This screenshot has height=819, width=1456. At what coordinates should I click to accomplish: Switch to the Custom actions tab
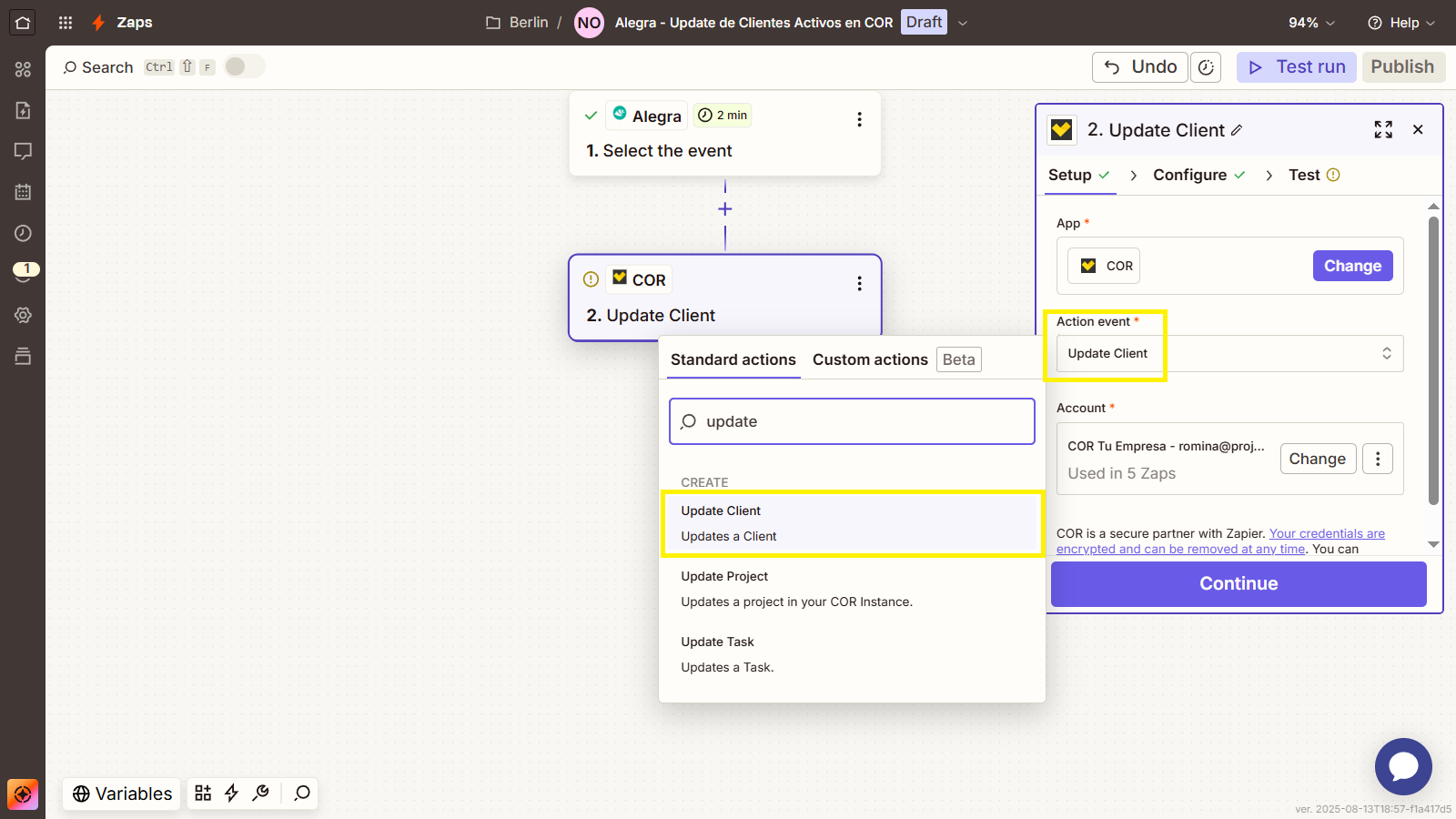click(870, 359)
